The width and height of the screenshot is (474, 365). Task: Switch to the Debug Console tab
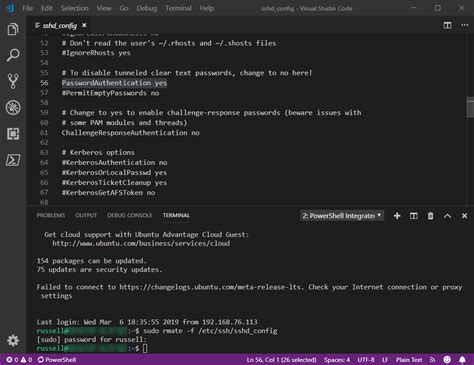[130, 215]
